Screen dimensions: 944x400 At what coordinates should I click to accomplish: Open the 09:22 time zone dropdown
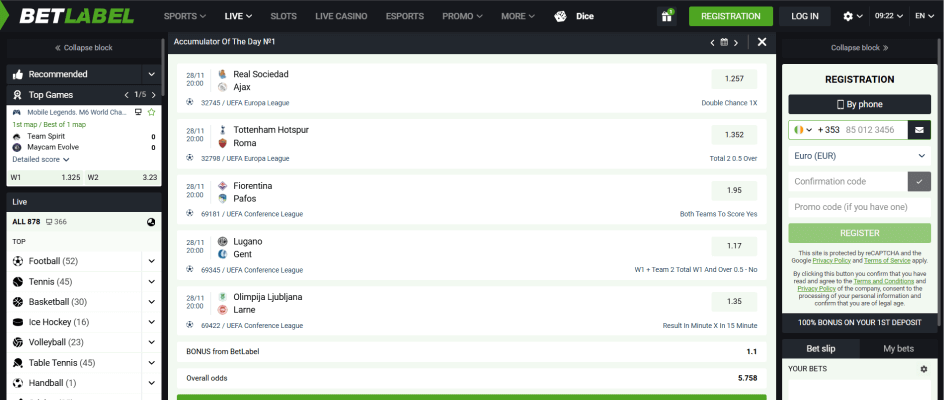click(x=889, y=16)
